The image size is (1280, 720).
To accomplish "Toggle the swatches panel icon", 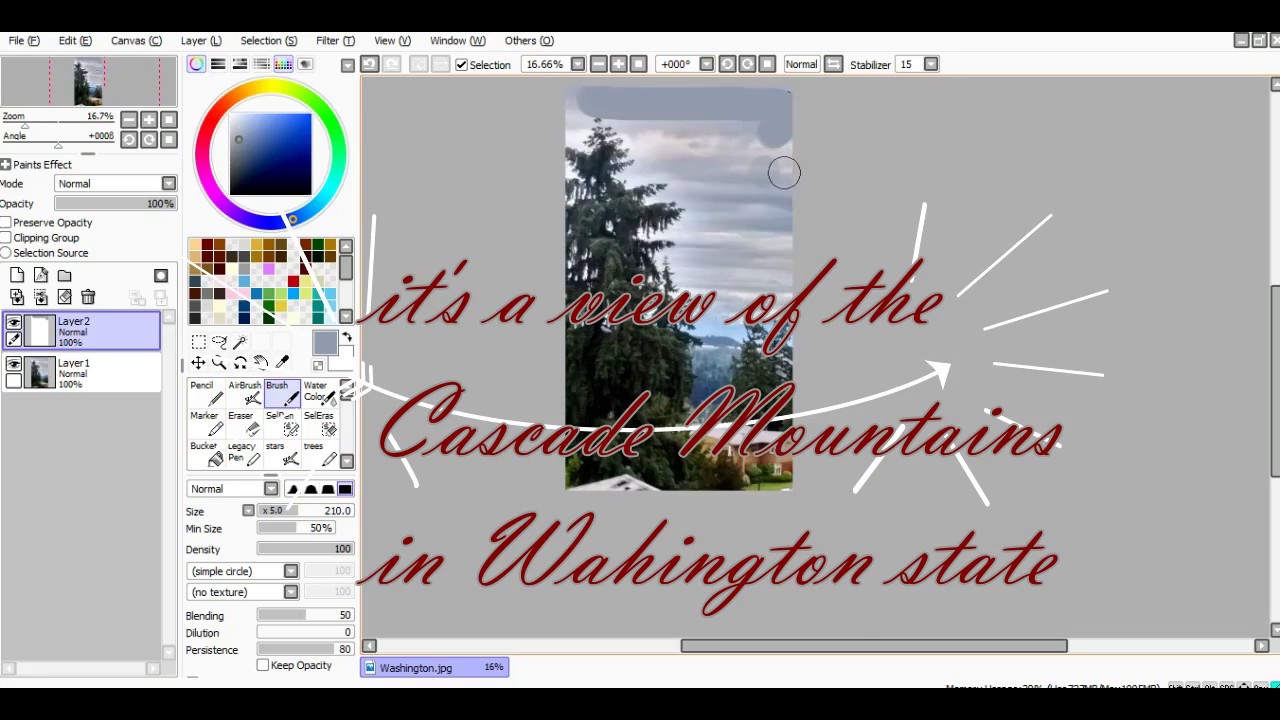I will pos(284,64).
